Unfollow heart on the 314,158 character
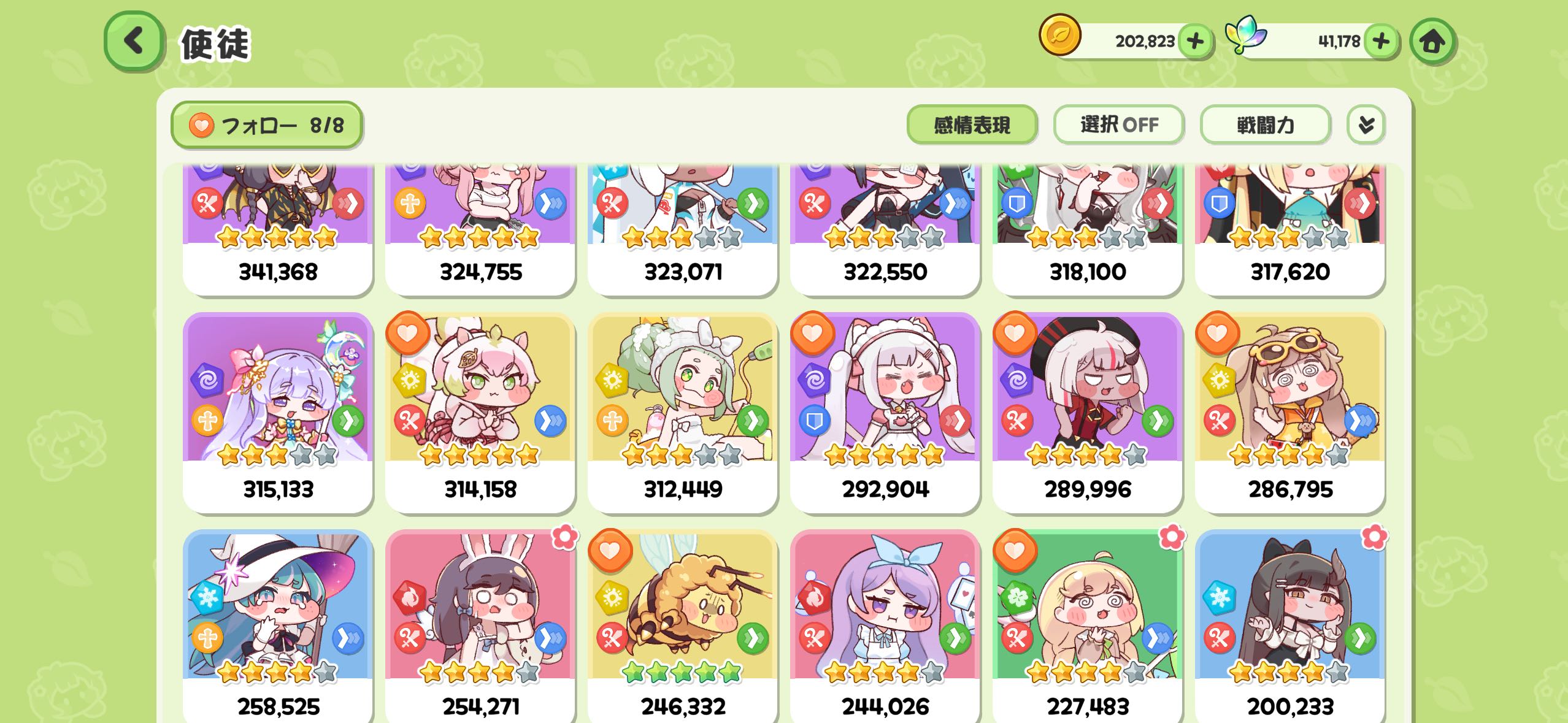The image size is (1568, 723). point(407,332)
